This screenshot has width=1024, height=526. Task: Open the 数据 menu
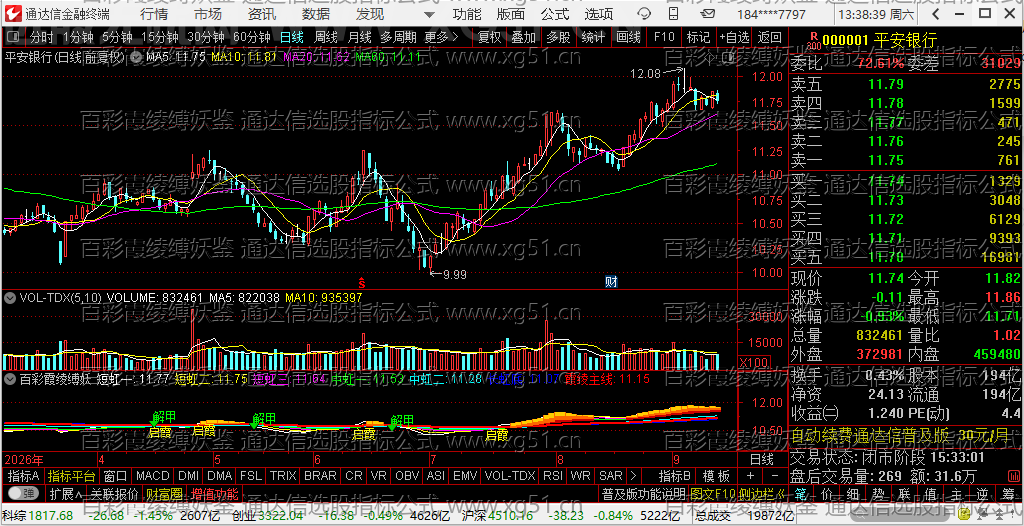click(x=316, y=14)
